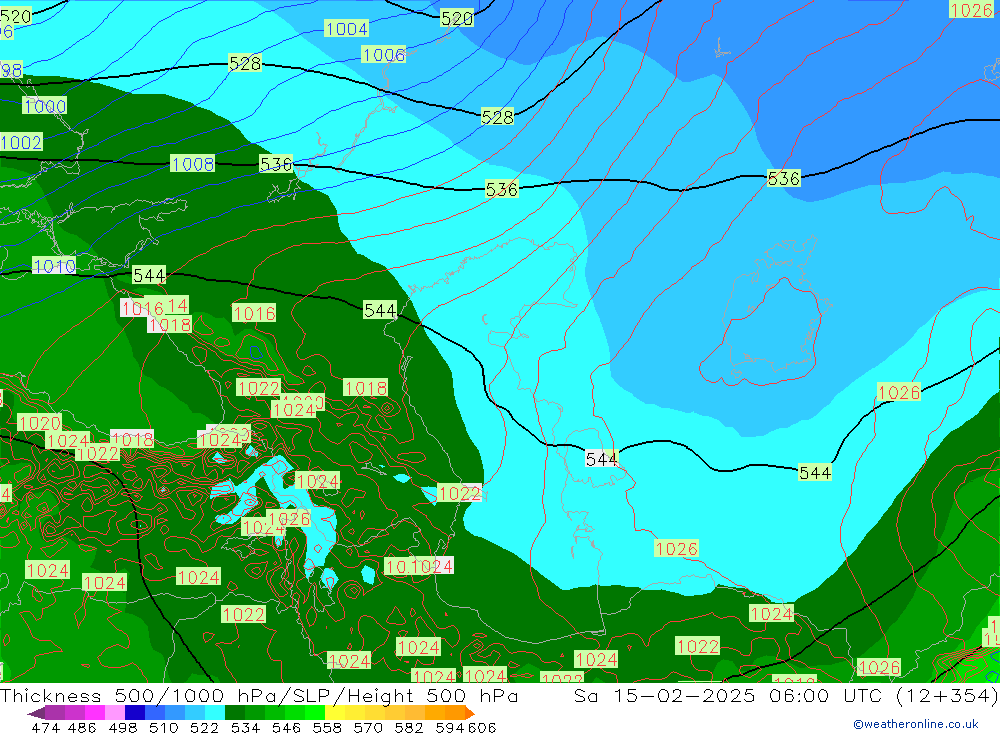This screenshot has height=733, width=1000.
Task: Click the 1008 isobar label
Action: (x=192, y=164)
